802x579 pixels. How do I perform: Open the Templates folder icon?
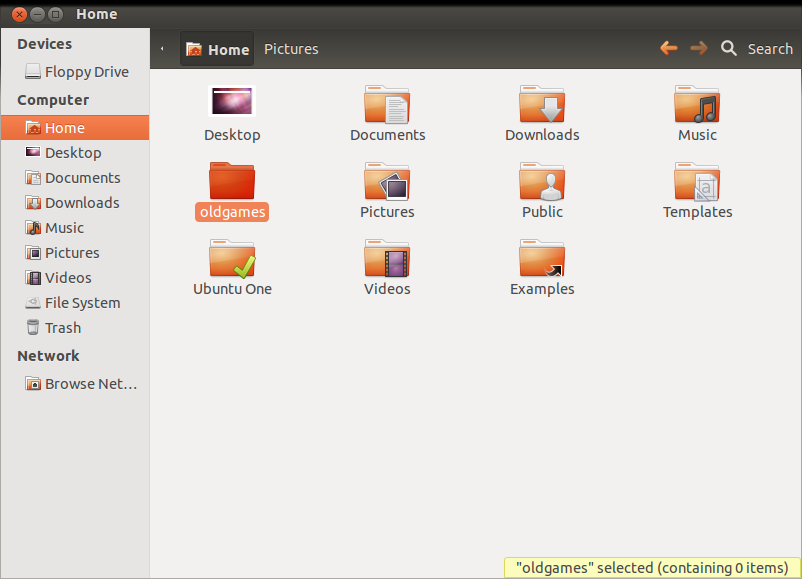tap(697, 182)
